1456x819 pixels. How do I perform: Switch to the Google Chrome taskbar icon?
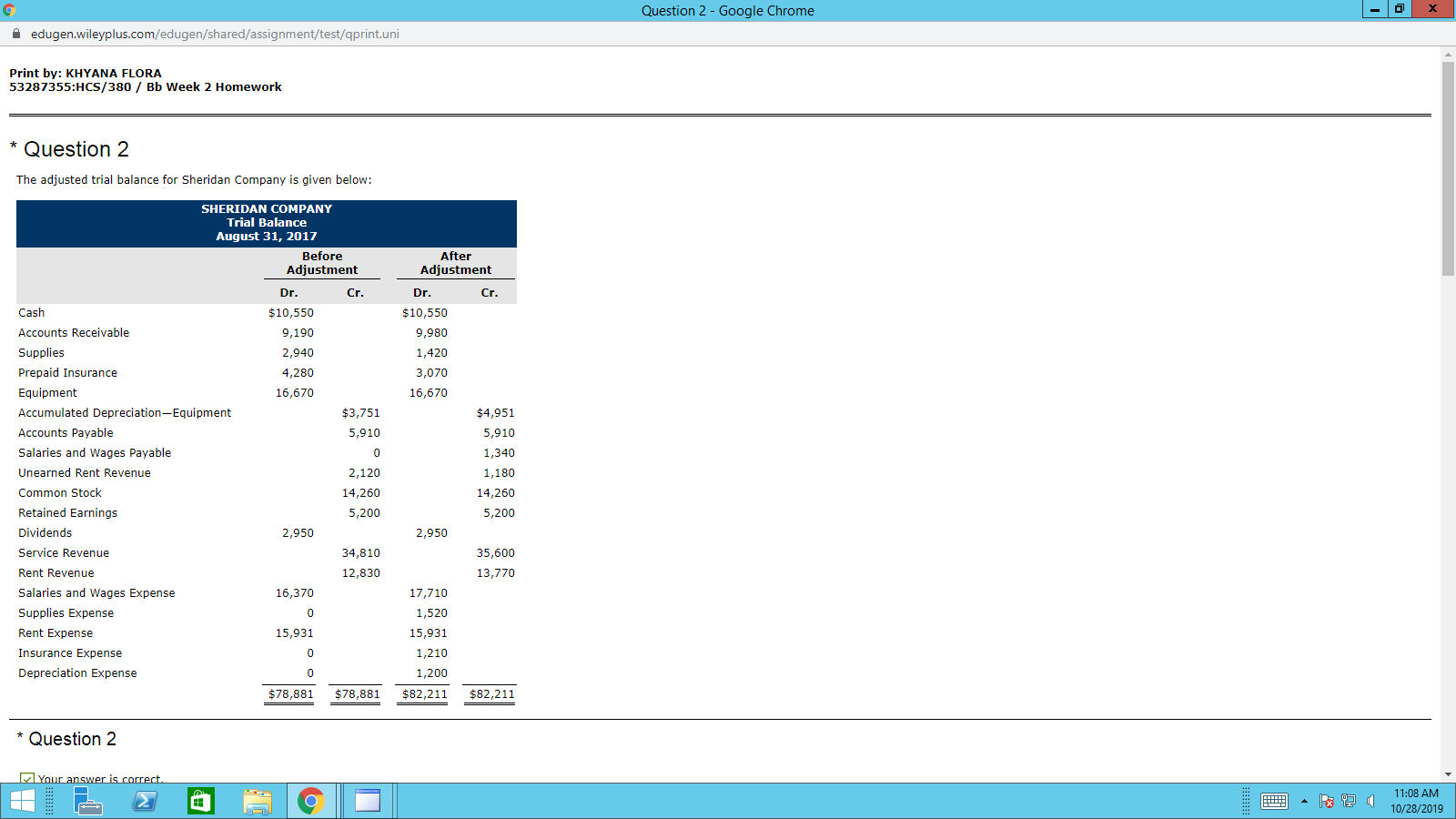tap(311, 801)
